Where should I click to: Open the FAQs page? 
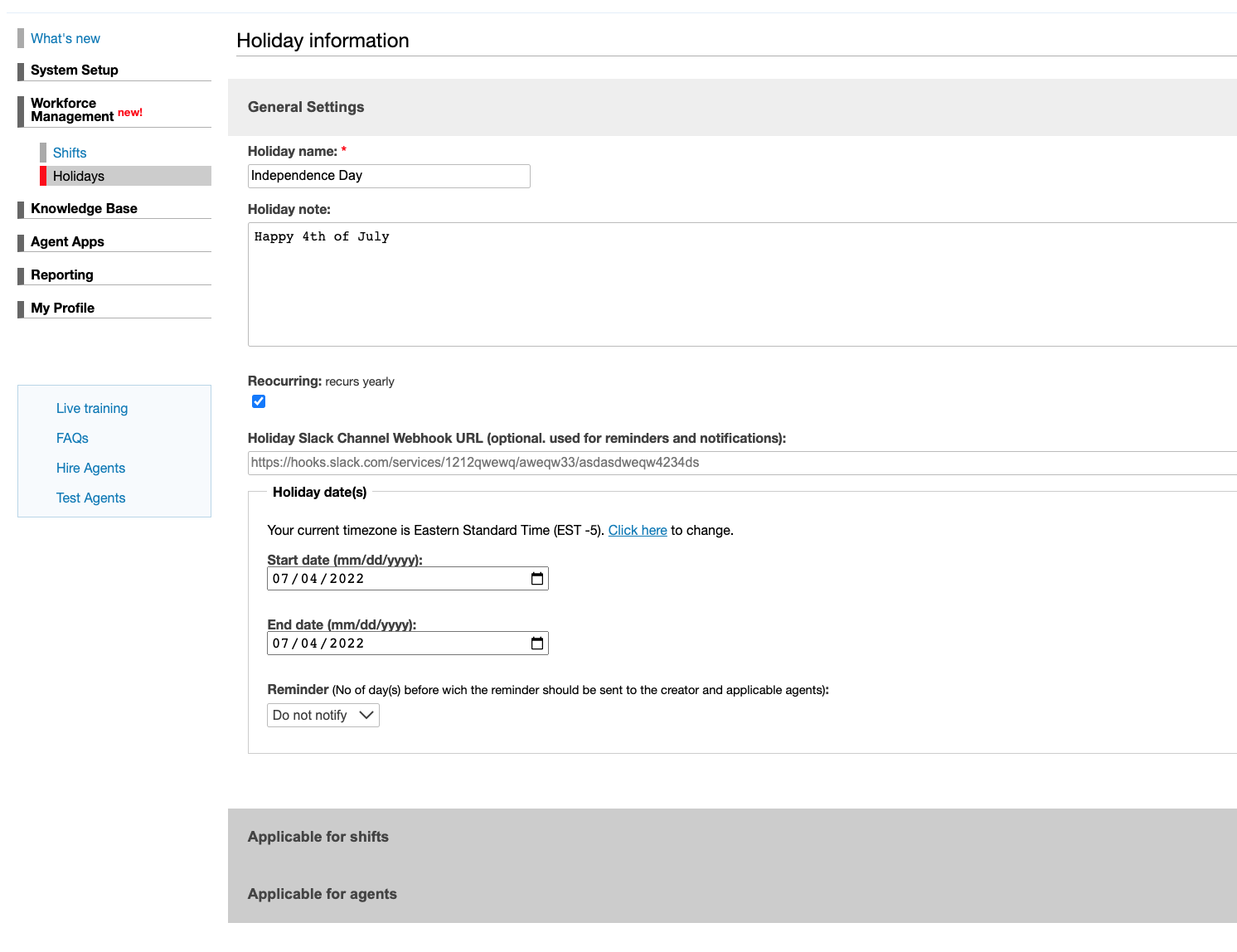pos(71,438)
